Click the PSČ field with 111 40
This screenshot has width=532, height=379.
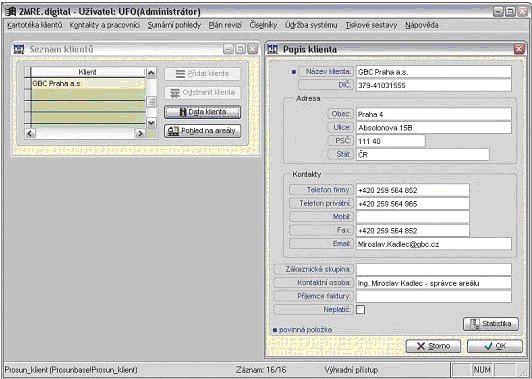click(x=391, y=141)
